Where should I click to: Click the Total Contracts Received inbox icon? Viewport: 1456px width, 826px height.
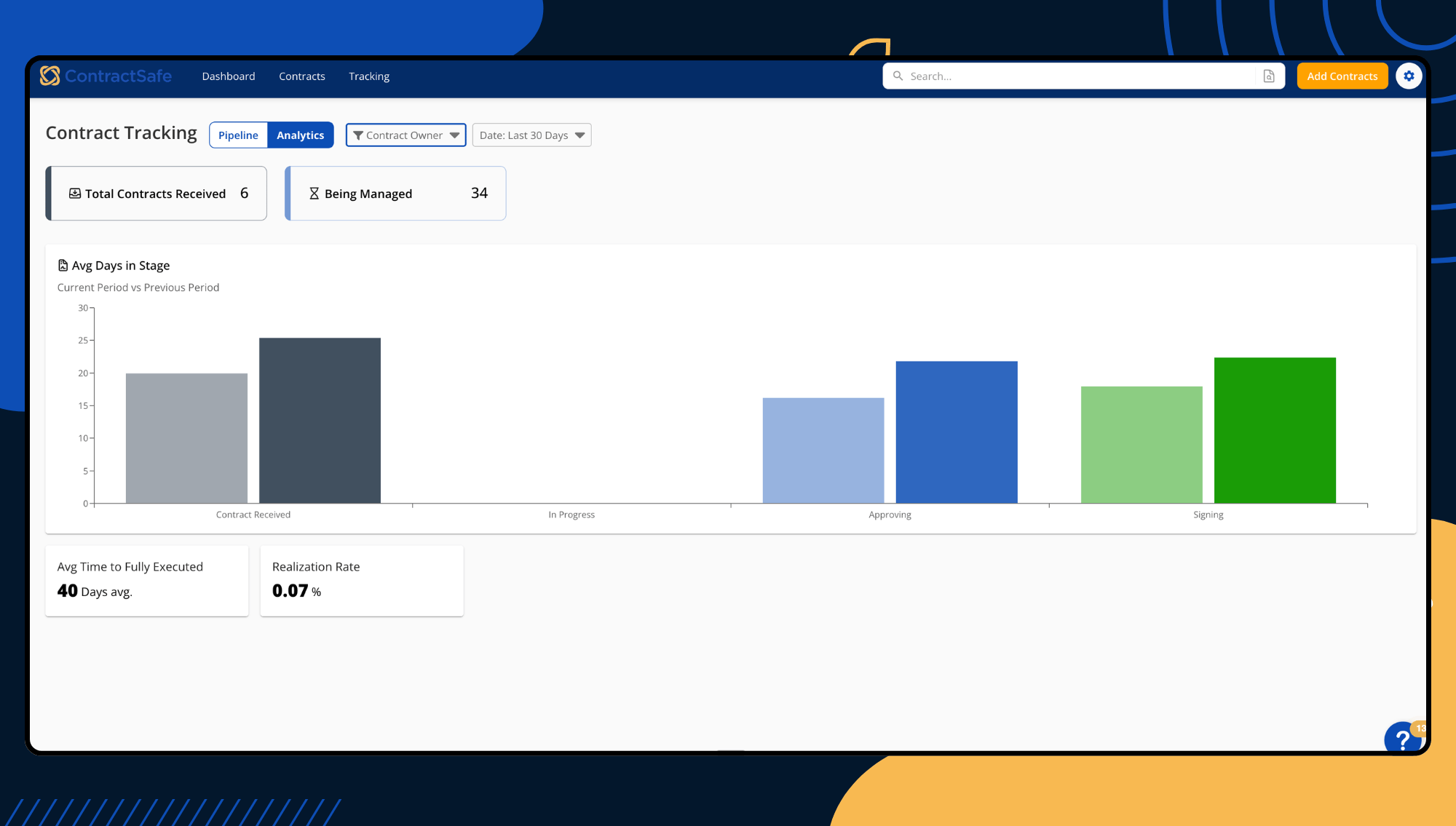(74, 194)
